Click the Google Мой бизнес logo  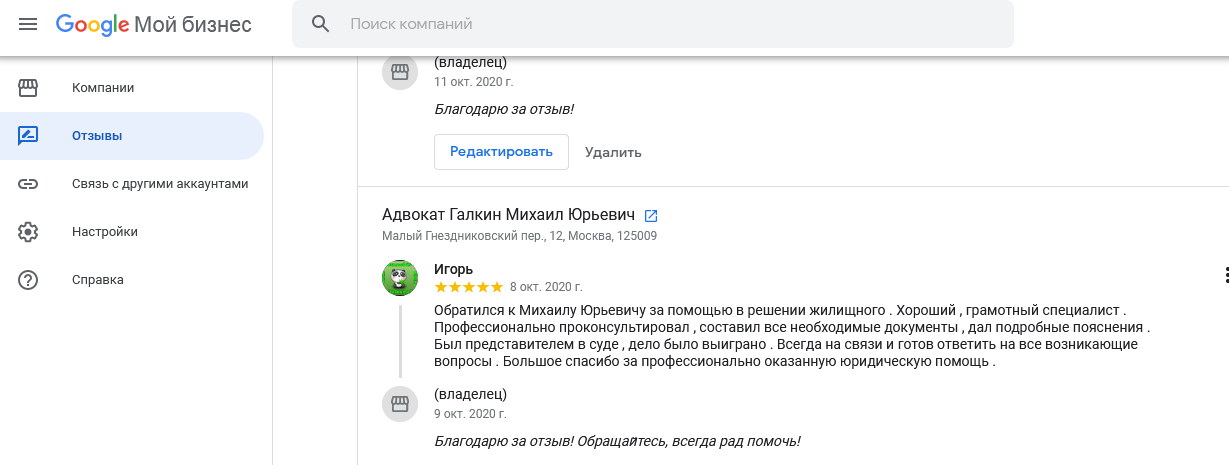154,24
